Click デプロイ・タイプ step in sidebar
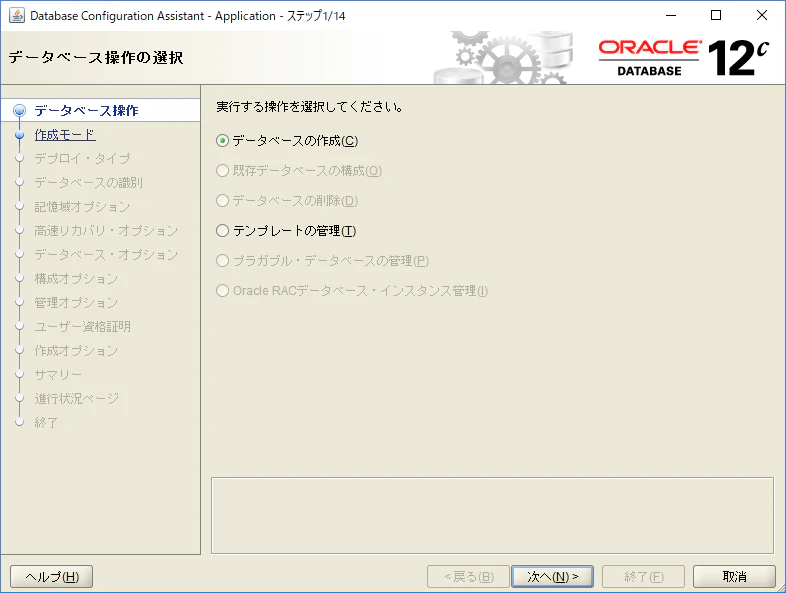The height and width of the screenshot is (593, 786). click(82, 158)
